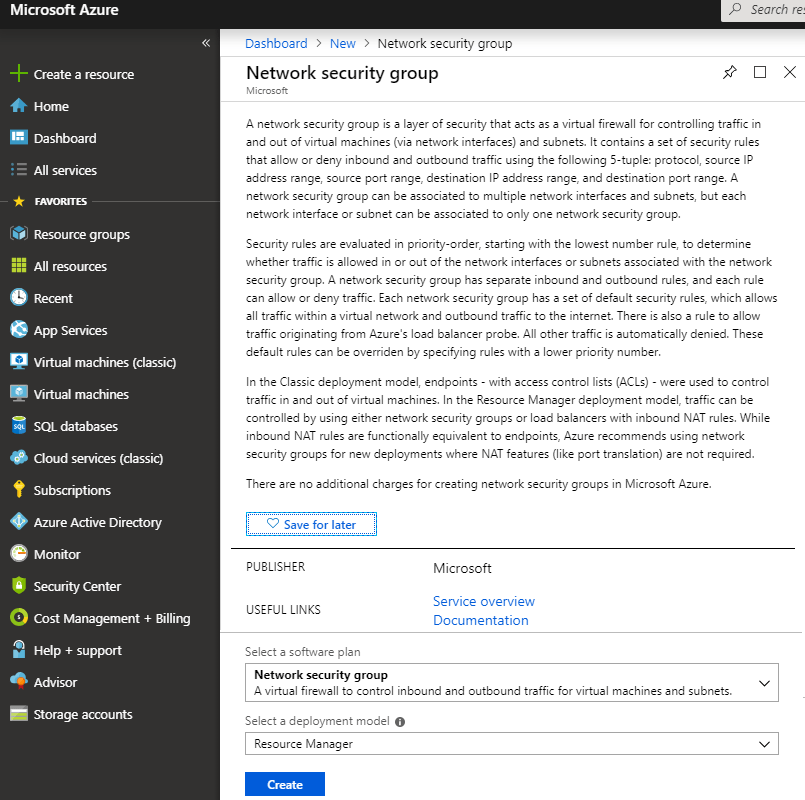Open Monitor from the sidebar
Viewport: 805px width, 800px height.
pyautogui.click(x=66, y=554)
